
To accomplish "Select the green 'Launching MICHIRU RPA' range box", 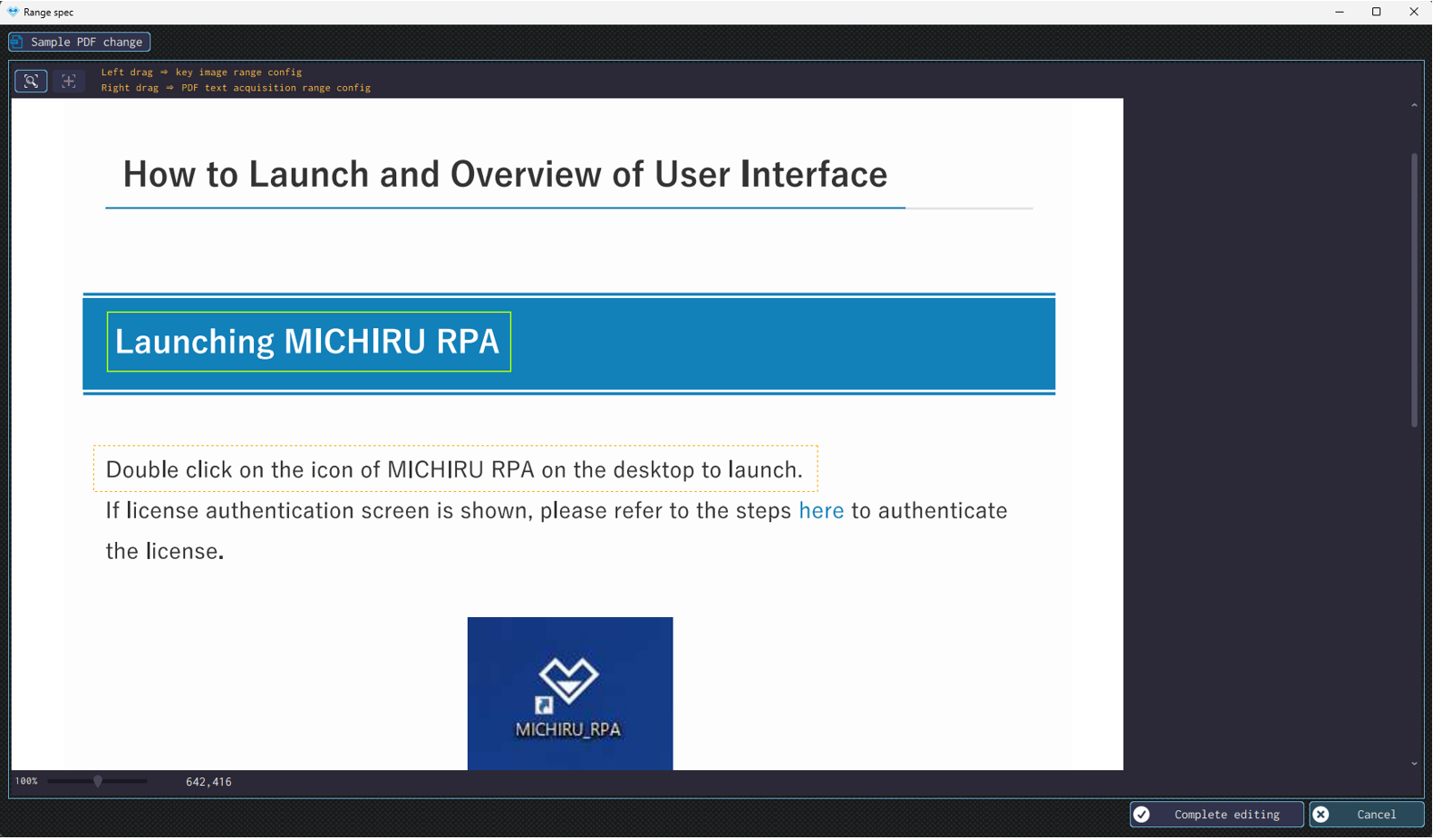I will (x=308, y=342).
